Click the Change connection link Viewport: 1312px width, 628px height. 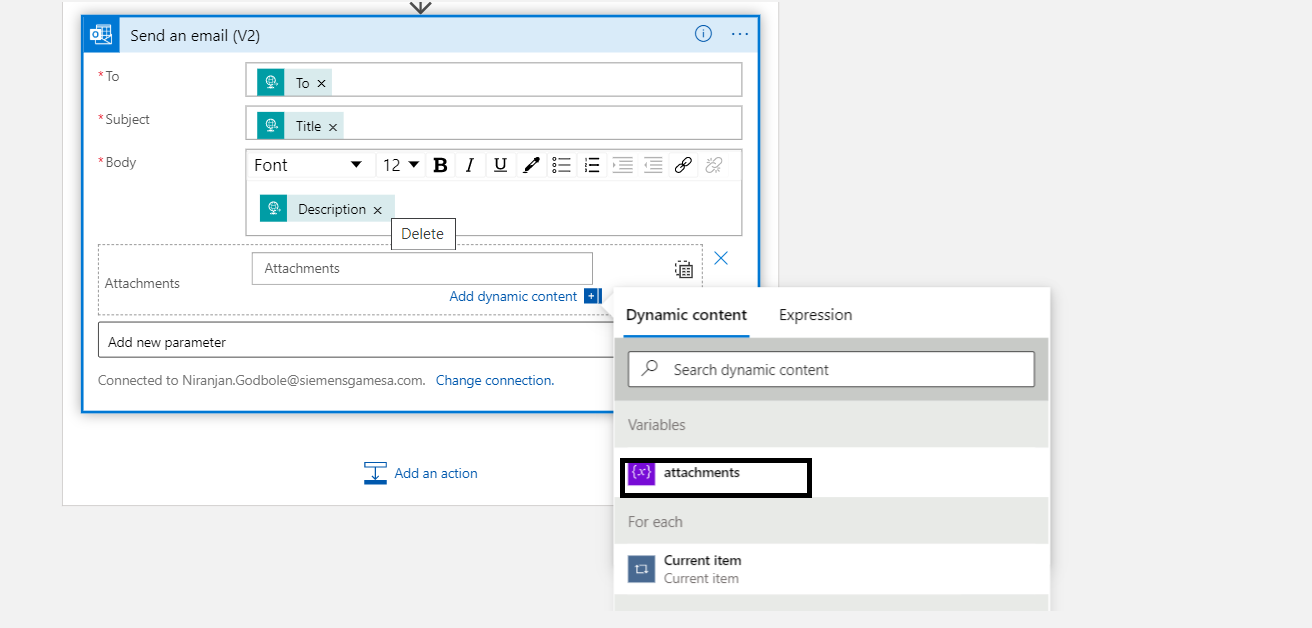coord(494,380)
